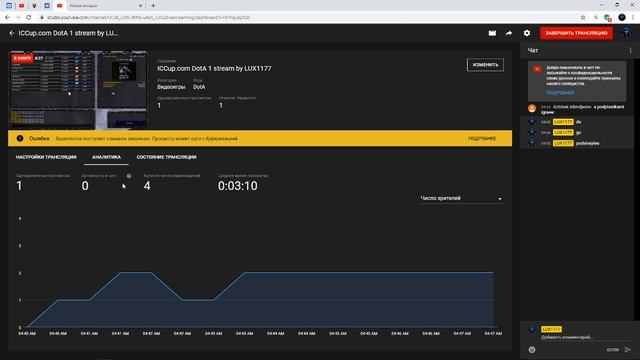
Task: Click the DotA game label
Action: coord(199,87)
